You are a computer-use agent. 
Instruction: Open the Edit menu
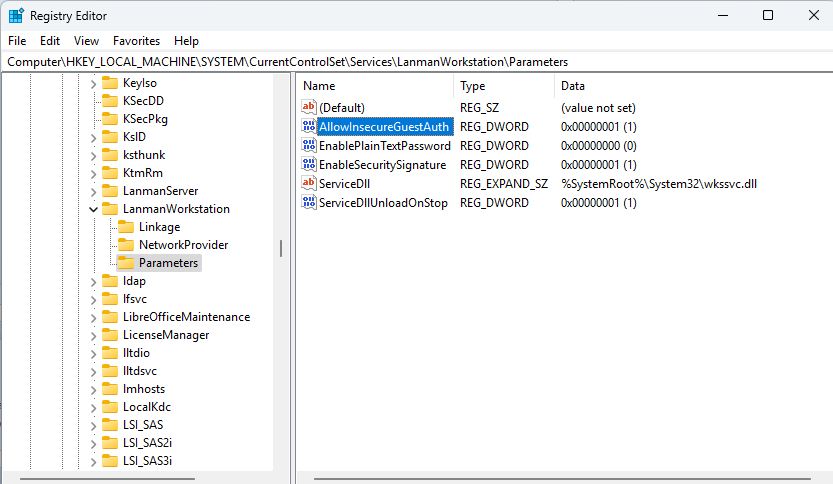(x=50, y=41)
